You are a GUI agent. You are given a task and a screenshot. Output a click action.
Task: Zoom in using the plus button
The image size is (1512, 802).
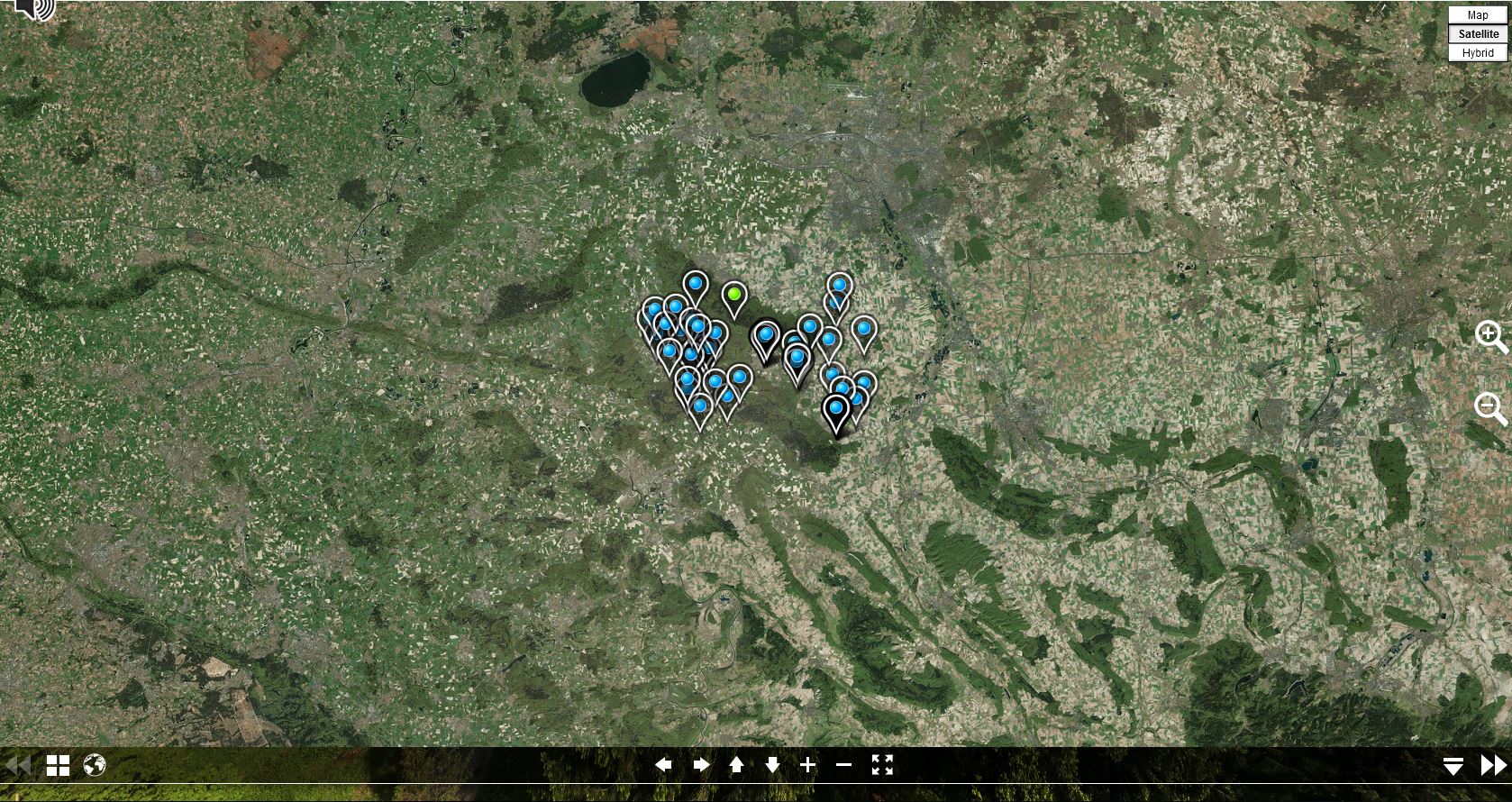[807, 765]
